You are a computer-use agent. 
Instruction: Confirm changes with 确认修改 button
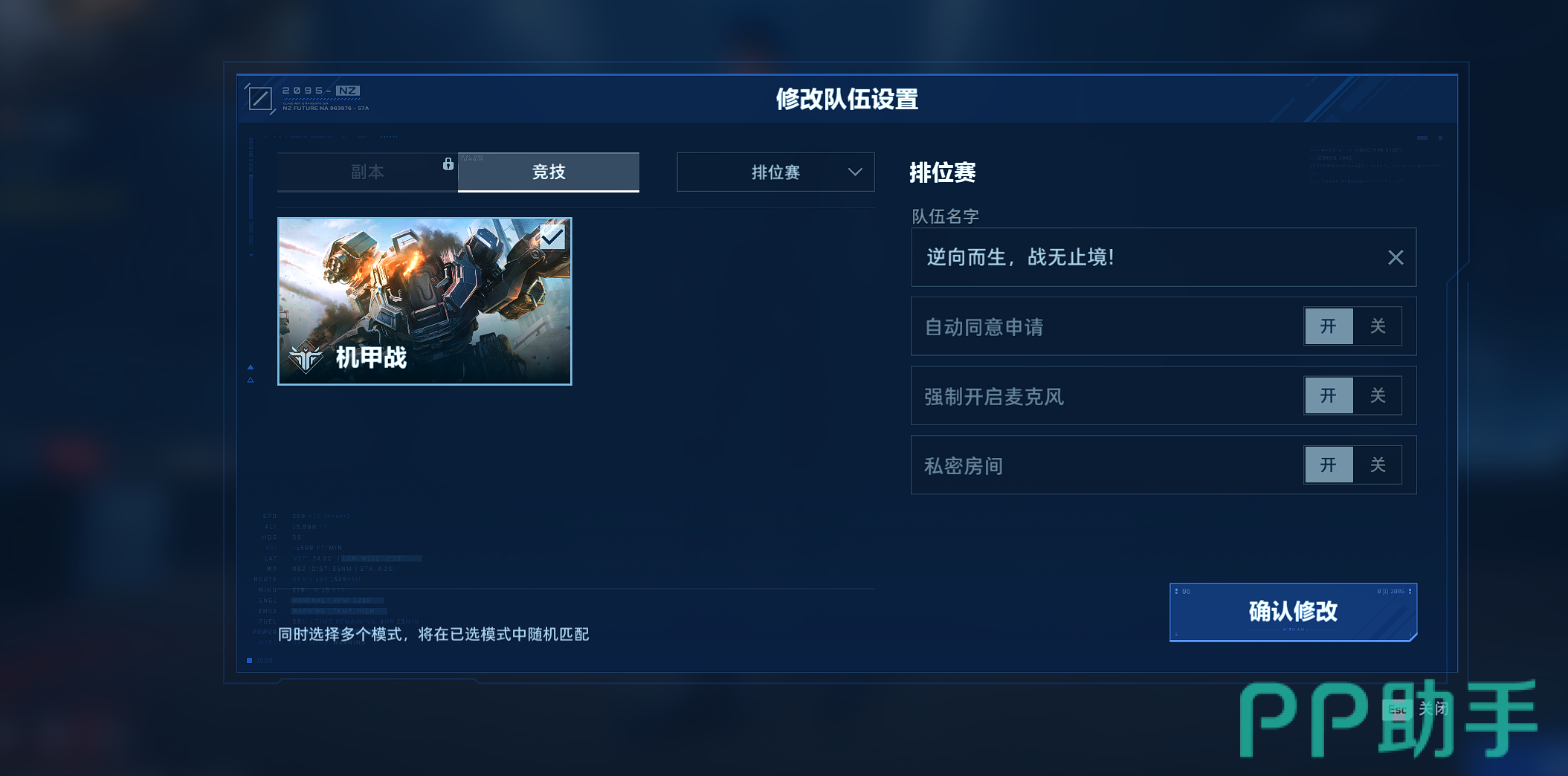tap(1293, 612)
